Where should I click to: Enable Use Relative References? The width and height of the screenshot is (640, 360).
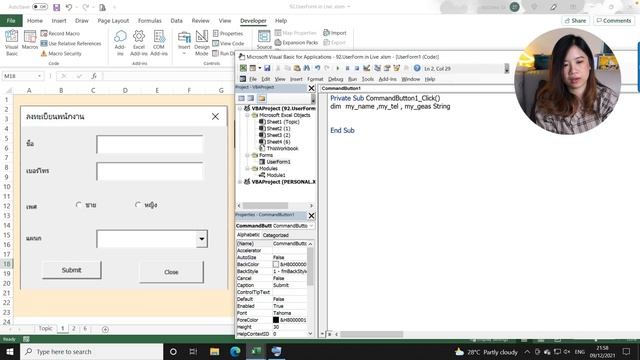coord(71,43)
